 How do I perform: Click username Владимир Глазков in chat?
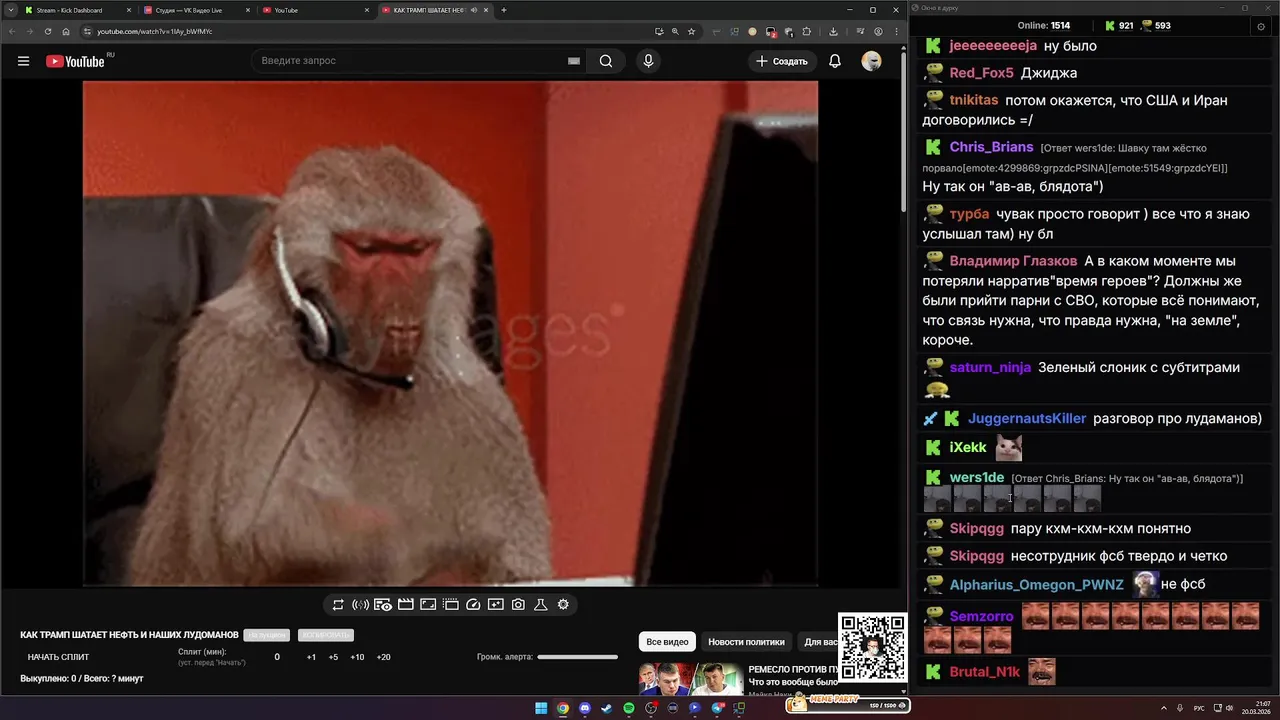click(x=1013, y=261)
